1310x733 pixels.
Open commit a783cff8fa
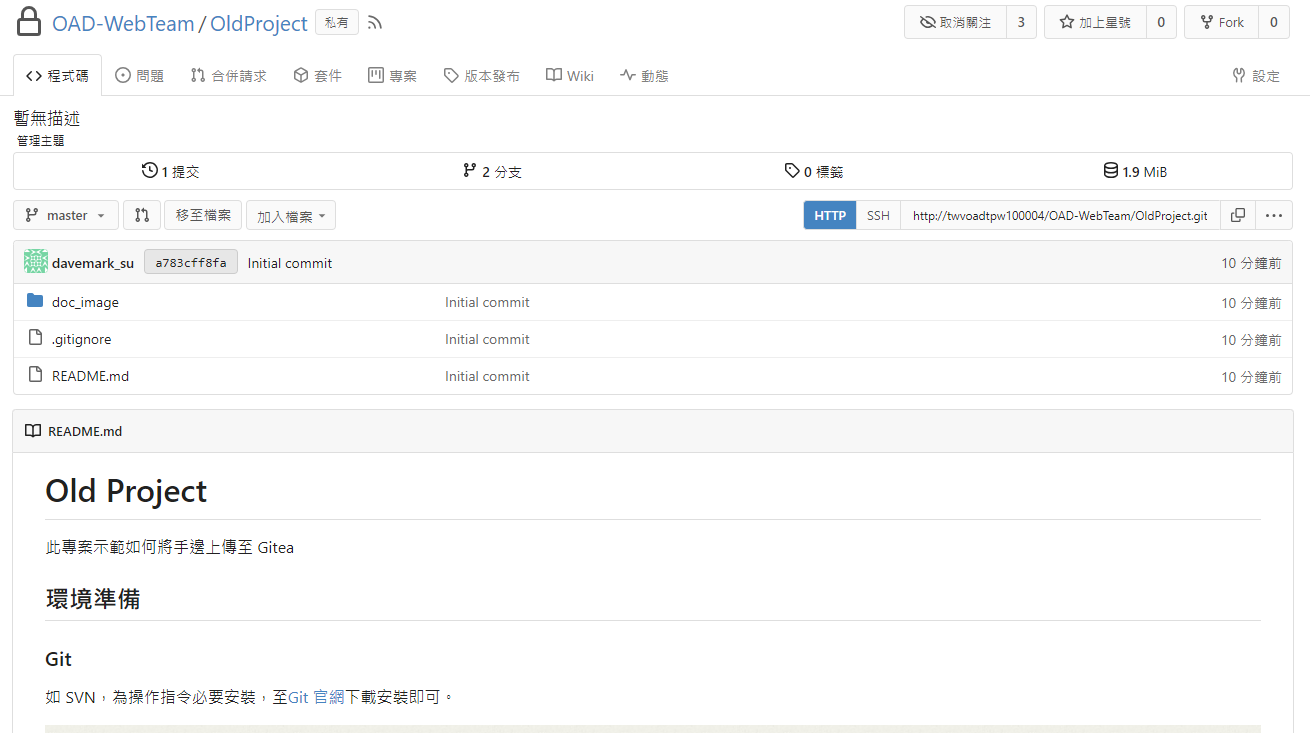(x=190, y=263)
